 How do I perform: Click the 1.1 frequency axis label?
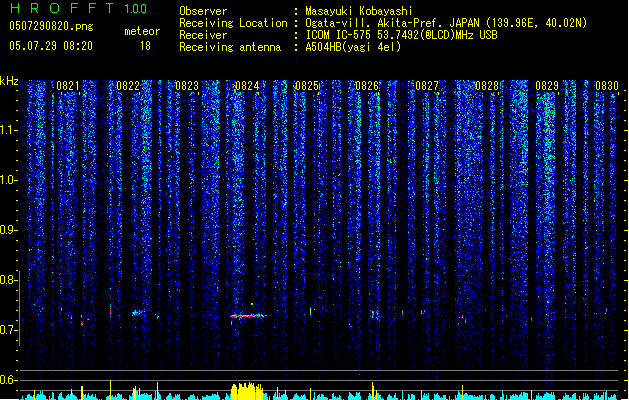8,130
